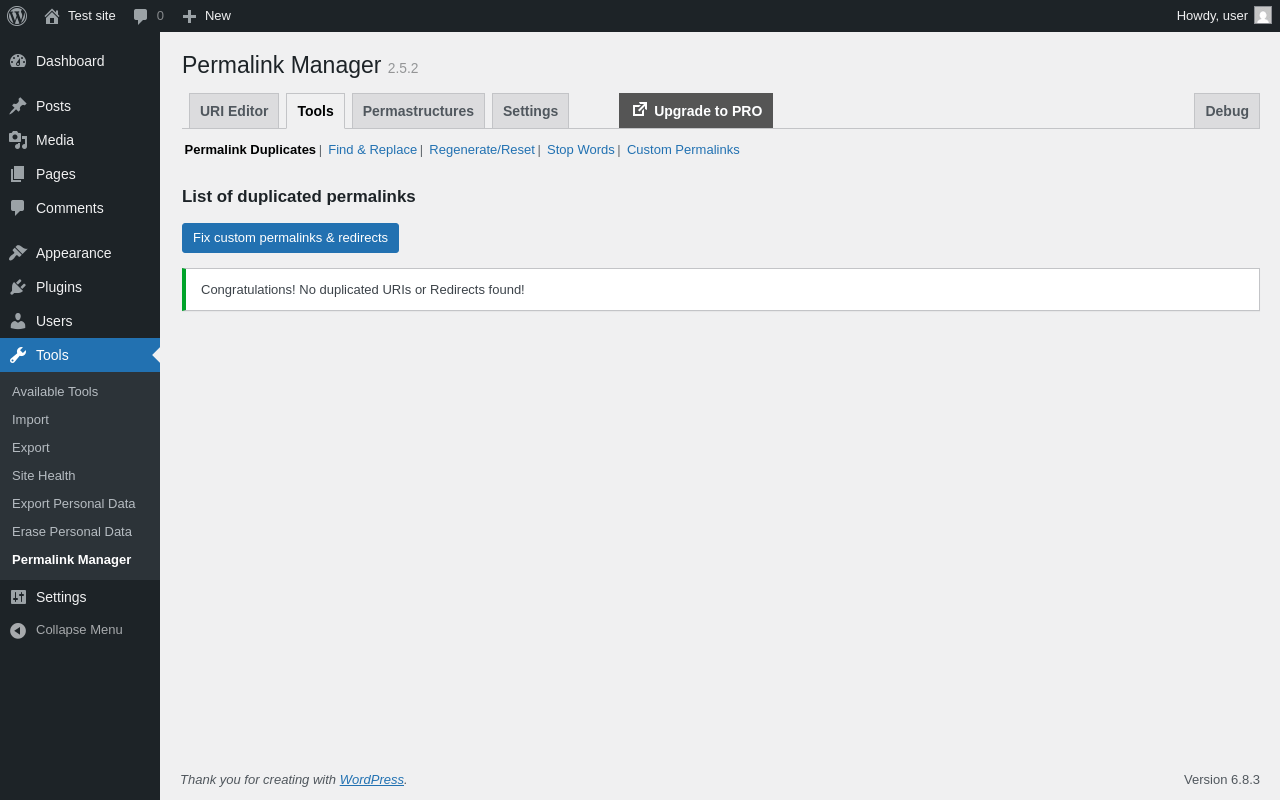Open the Find & Replace link
The width and height of the screenshot is (1280, 800).
[x=372, y=150]
